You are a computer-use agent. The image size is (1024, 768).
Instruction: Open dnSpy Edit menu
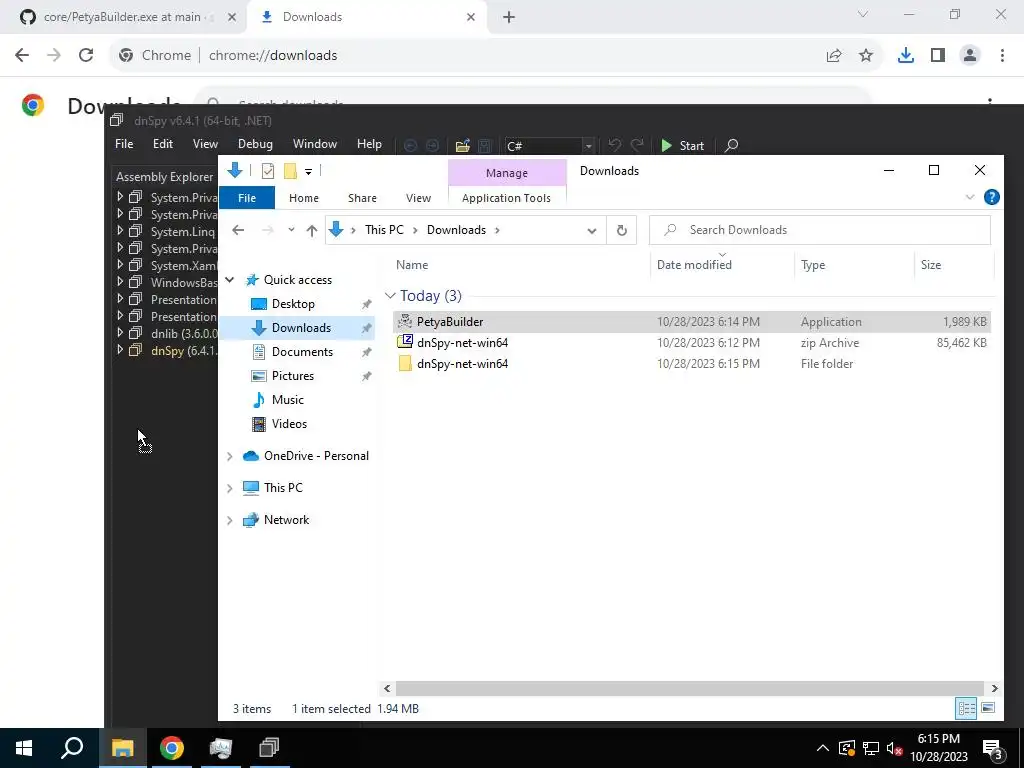tap(163, 144)
